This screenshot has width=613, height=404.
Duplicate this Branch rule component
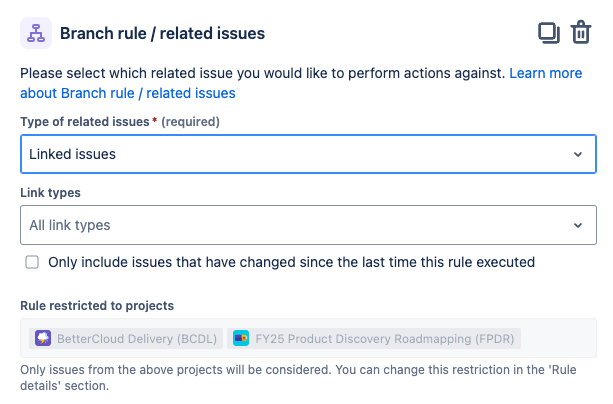(x=549, y=32)
